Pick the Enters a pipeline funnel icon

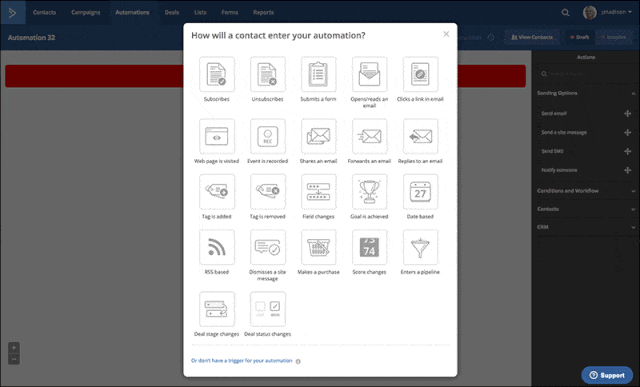(420, 247)
